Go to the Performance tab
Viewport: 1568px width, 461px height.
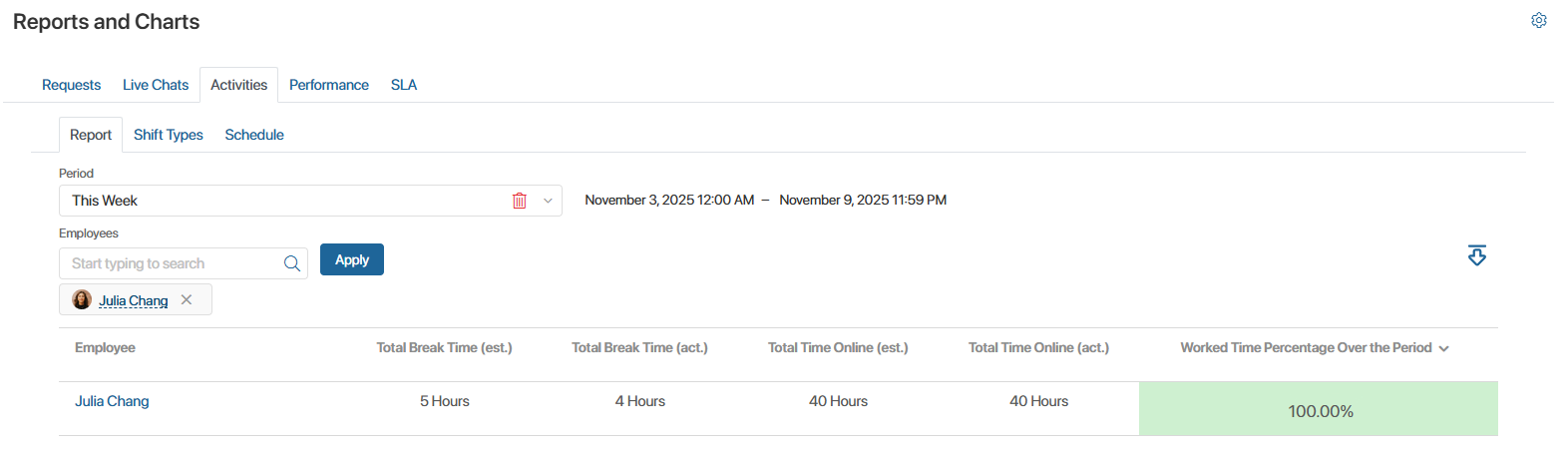coord(328,85)
